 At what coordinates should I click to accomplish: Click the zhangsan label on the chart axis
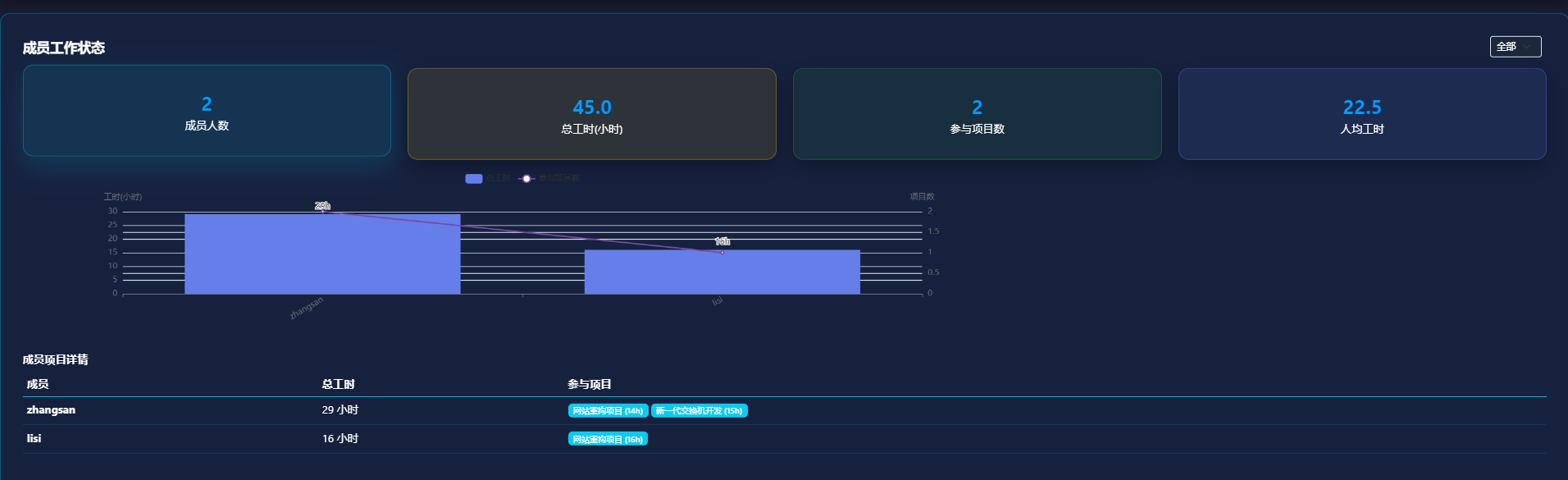tap(307, 309)
